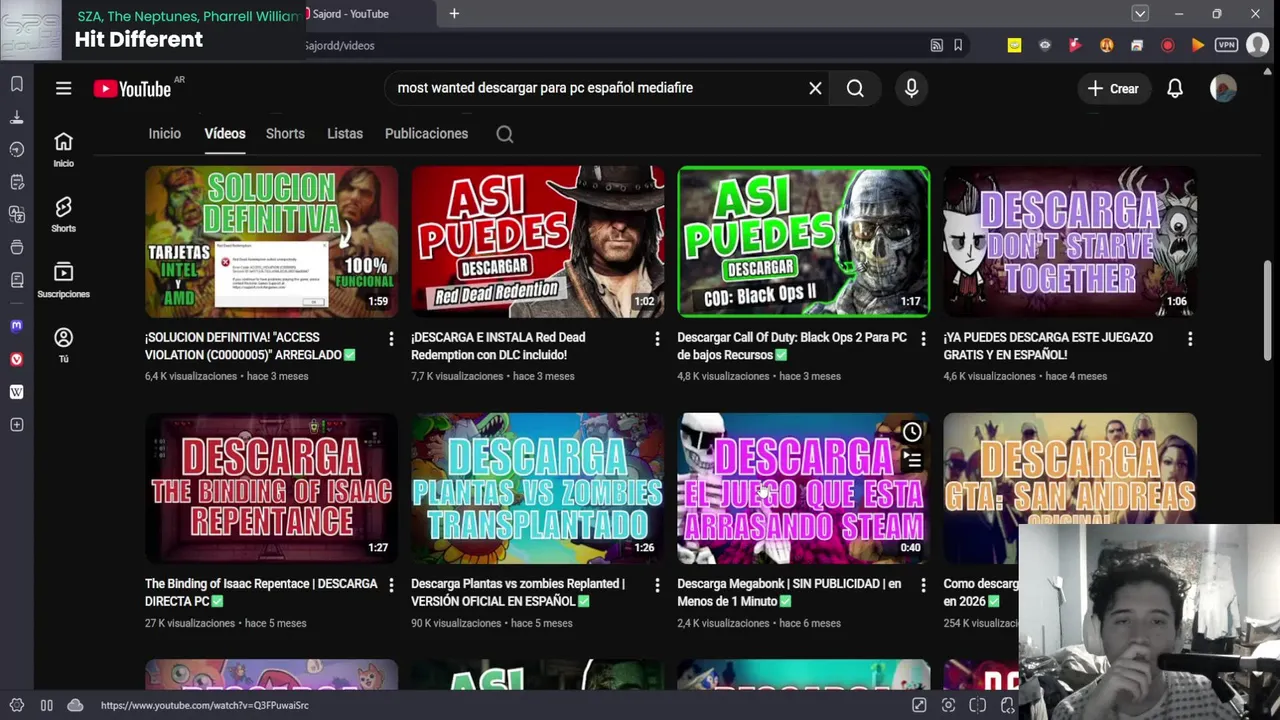The image size is (1280, 720).
Task: Open more options for JUEGAZO GRATIS video
Action: coord(1190,339)
